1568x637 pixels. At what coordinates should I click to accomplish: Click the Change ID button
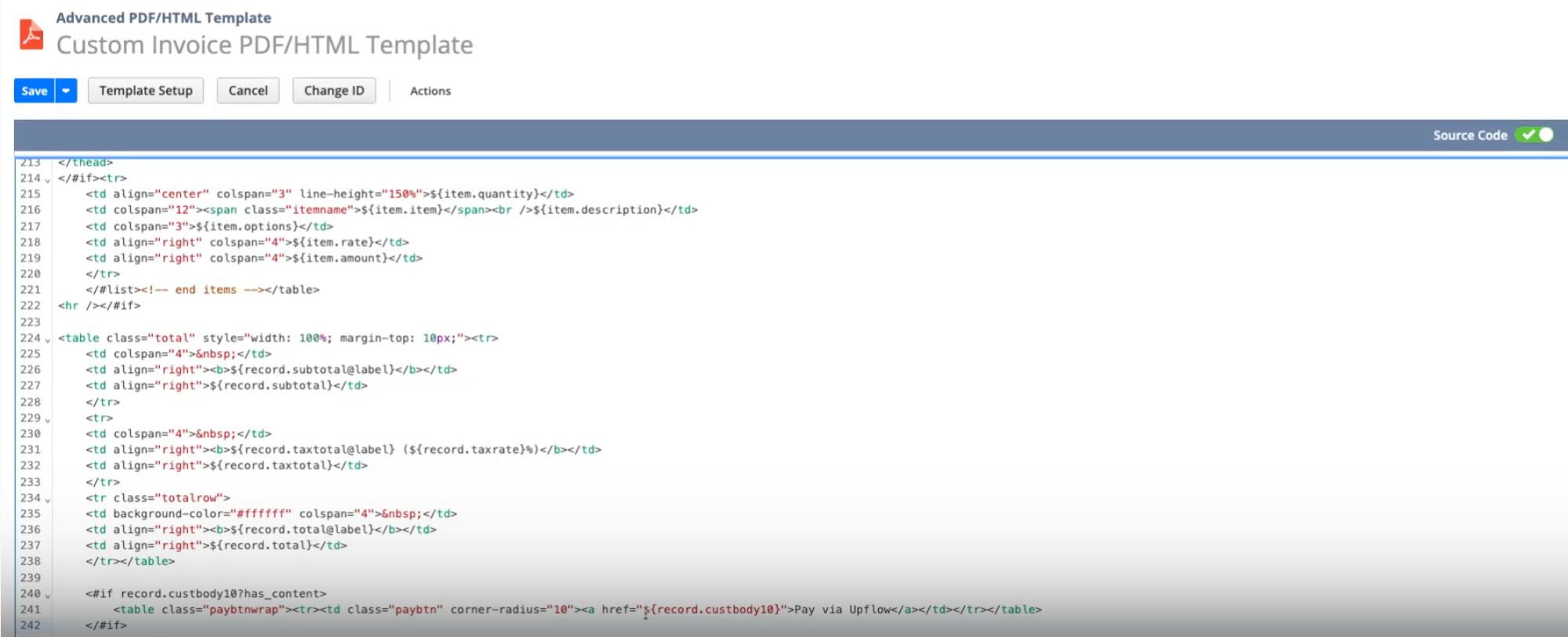[x=334, y=91]
